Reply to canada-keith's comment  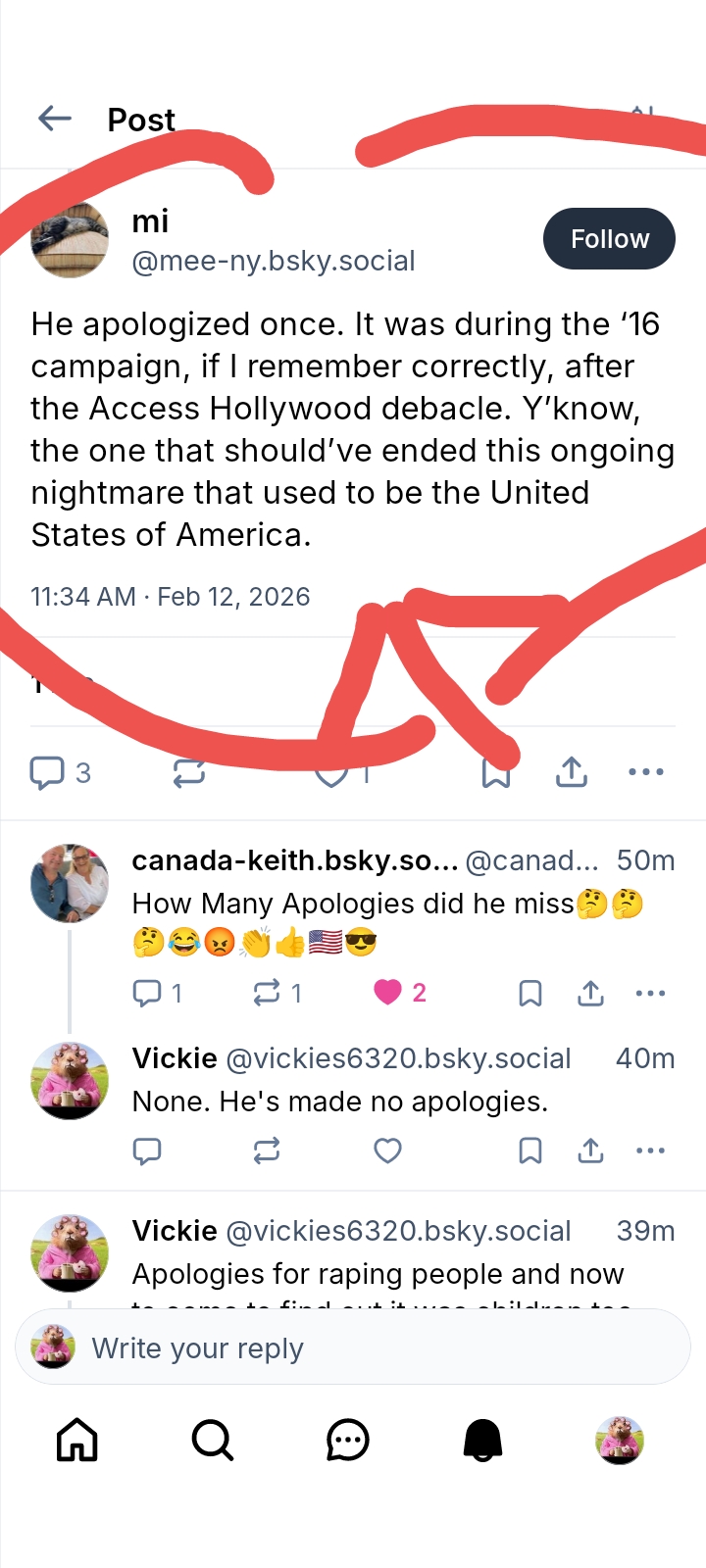(x=147, y=993)
